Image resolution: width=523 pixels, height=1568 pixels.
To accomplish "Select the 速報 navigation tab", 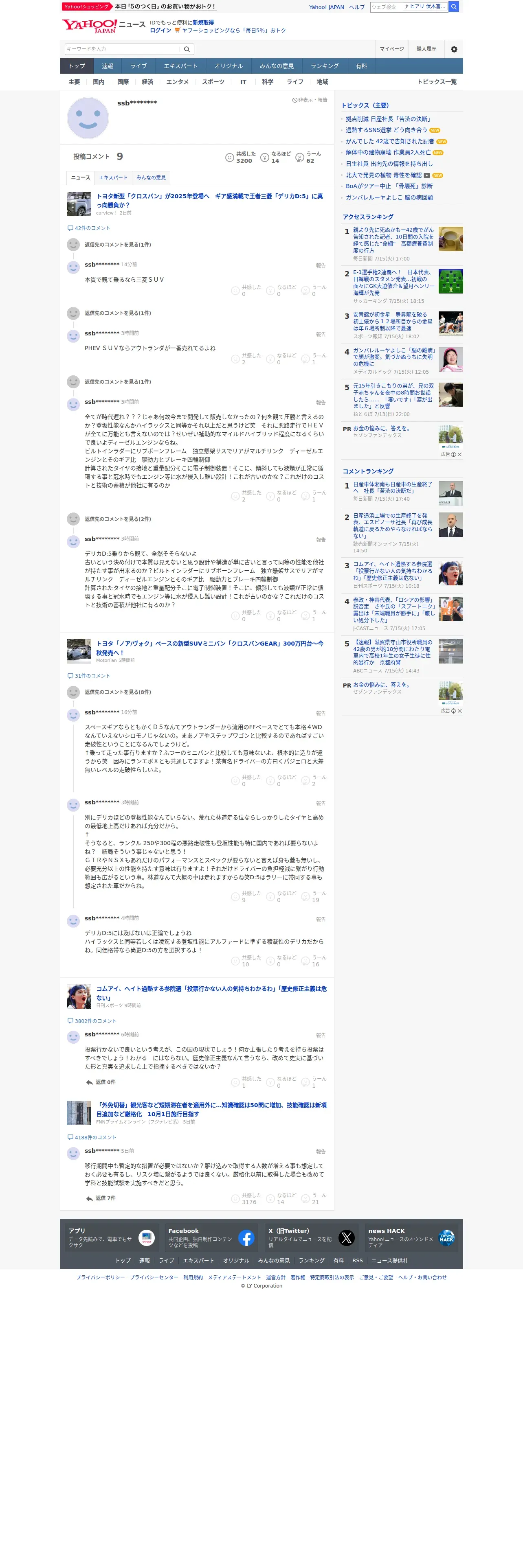I will click(x=107, y=66).
